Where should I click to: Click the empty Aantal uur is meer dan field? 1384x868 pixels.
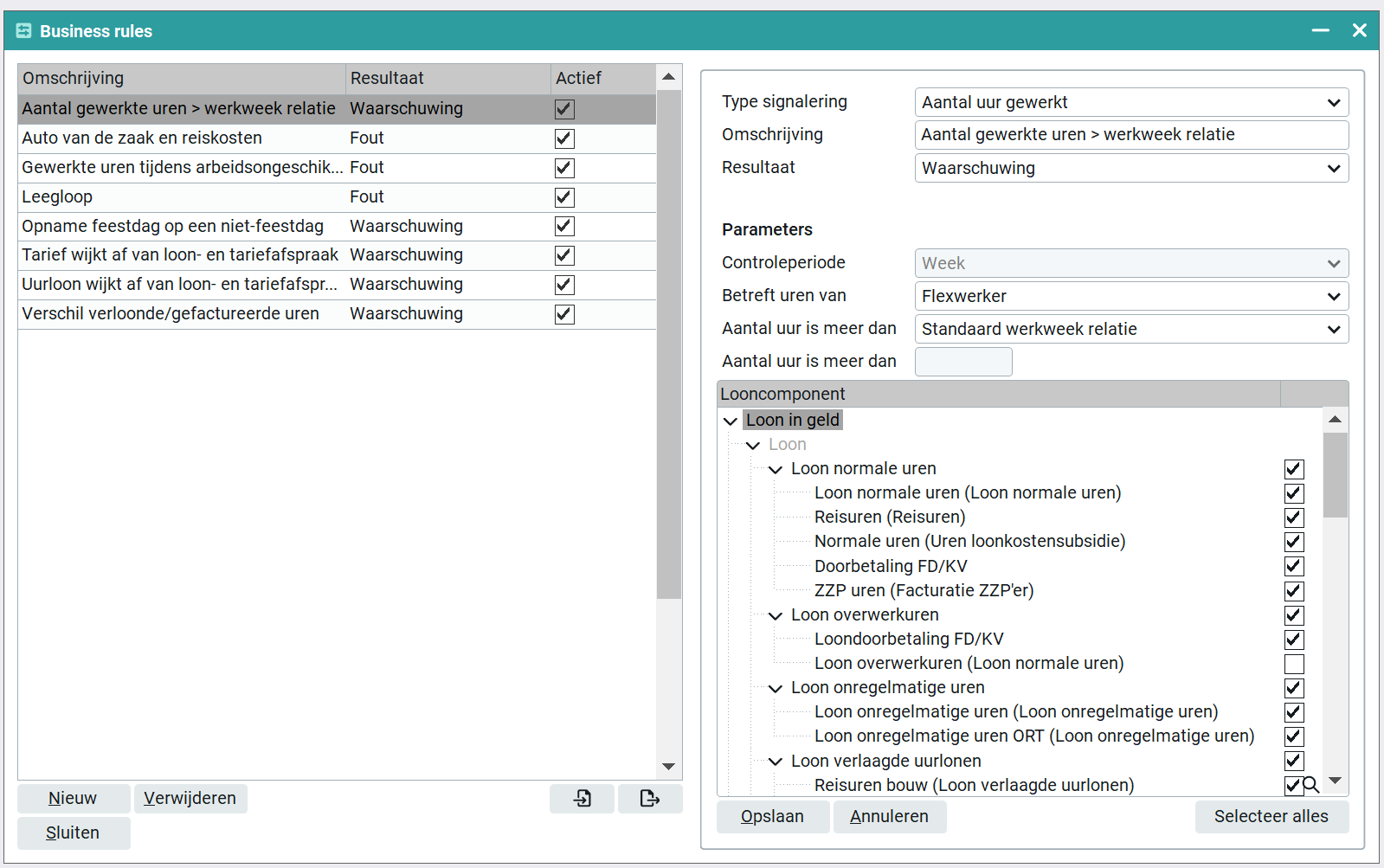(963, 362)
